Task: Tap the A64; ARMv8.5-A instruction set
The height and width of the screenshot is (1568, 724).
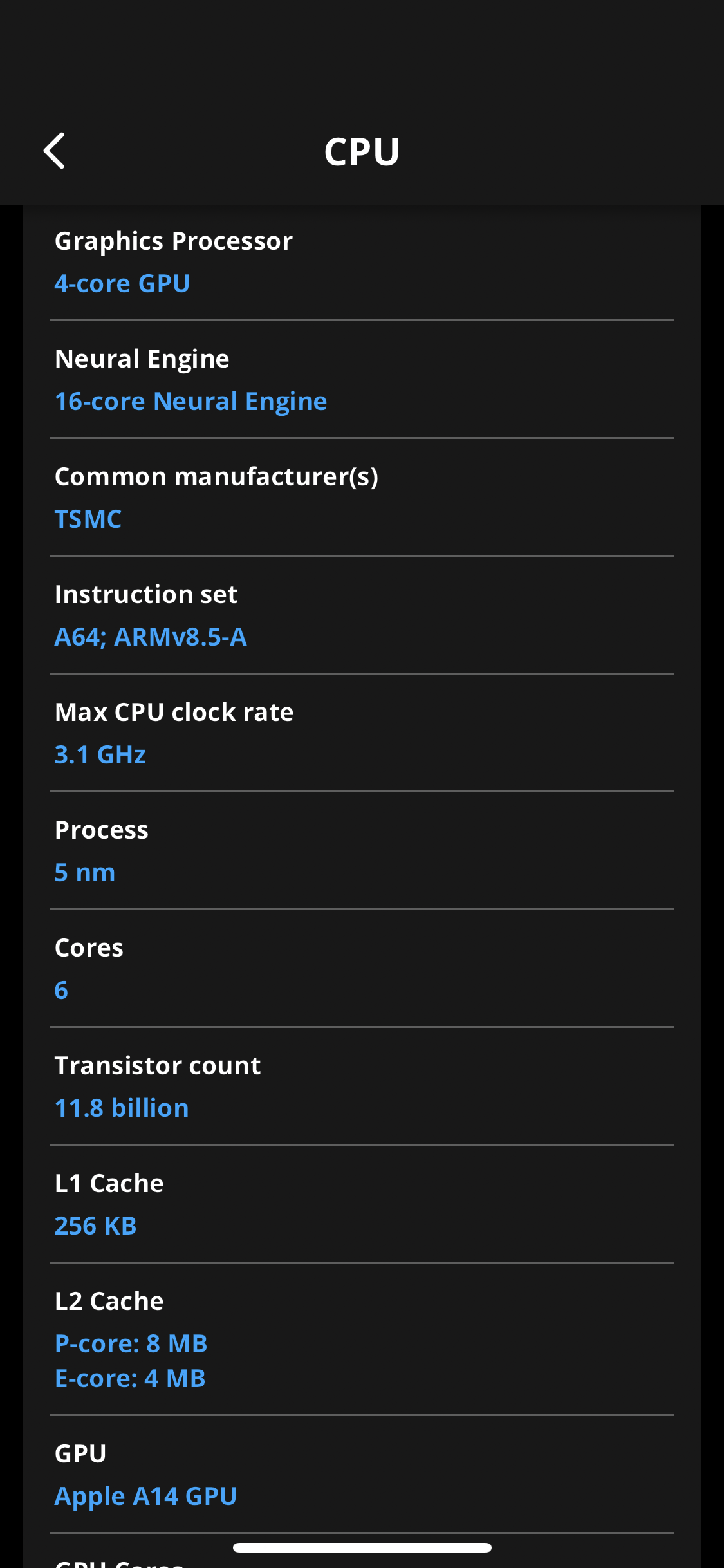Action: (151, 637)
